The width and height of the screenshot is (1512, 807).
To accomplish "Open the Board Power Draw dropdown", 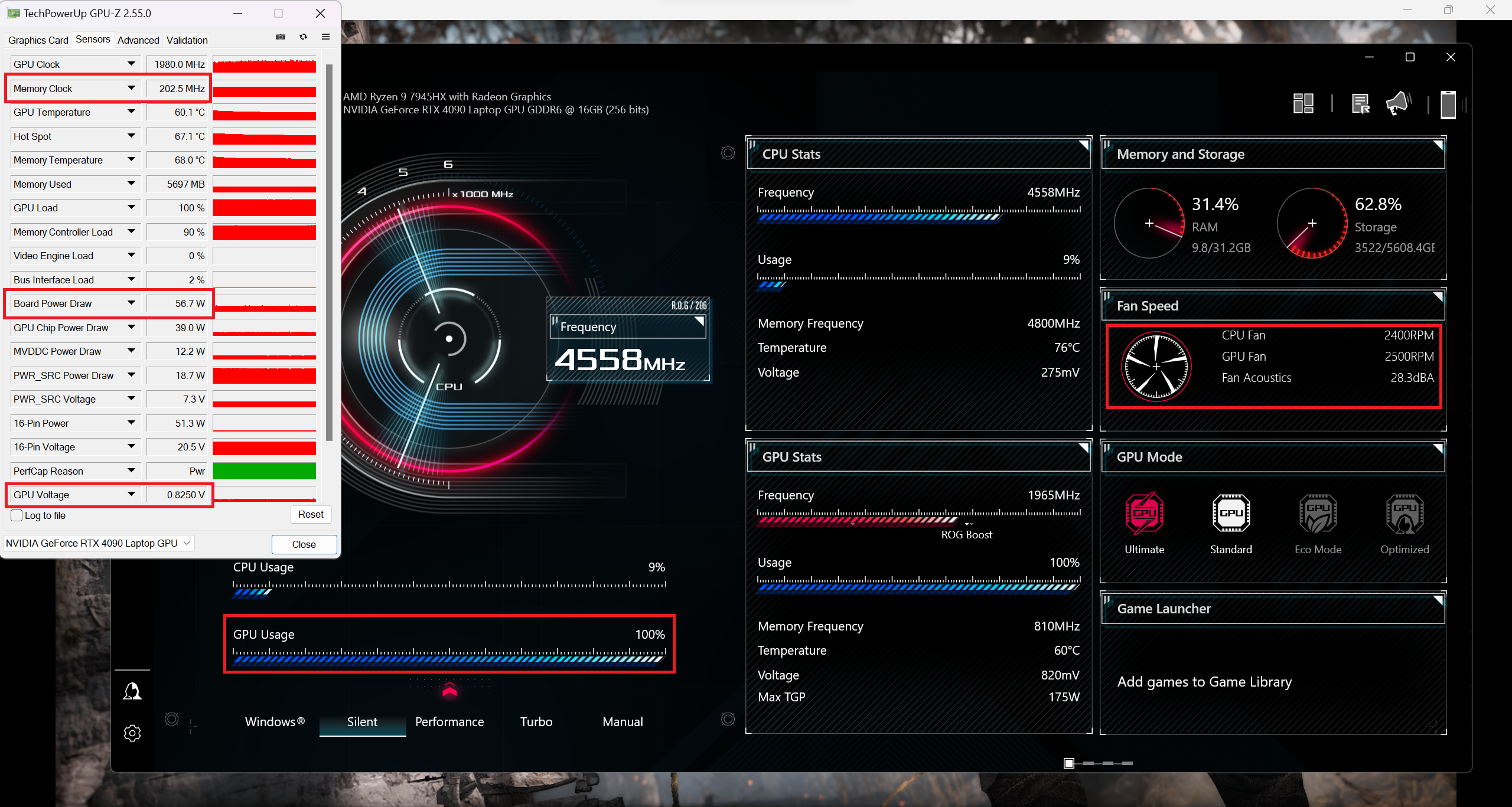I will pos(131,303).
